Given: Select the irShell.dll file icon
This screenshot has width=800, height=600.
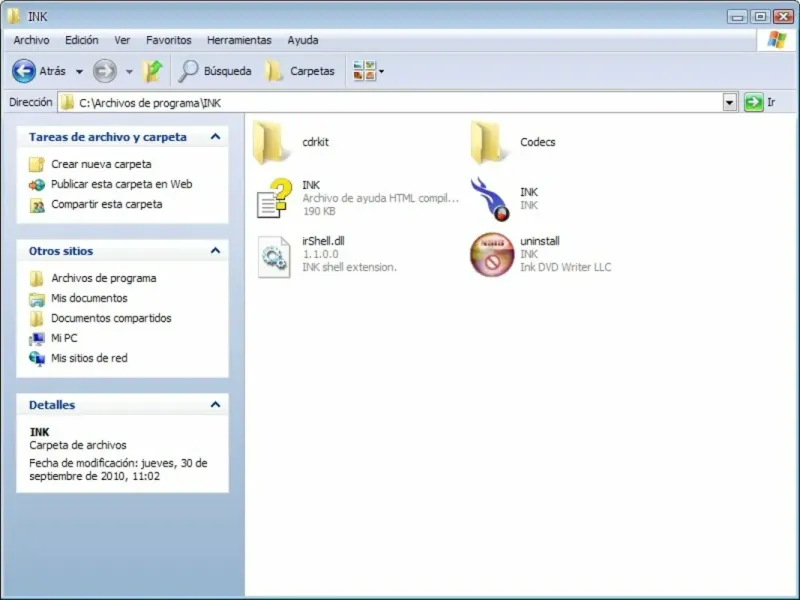Looking at the screenshot, I should tap(274, 257).
